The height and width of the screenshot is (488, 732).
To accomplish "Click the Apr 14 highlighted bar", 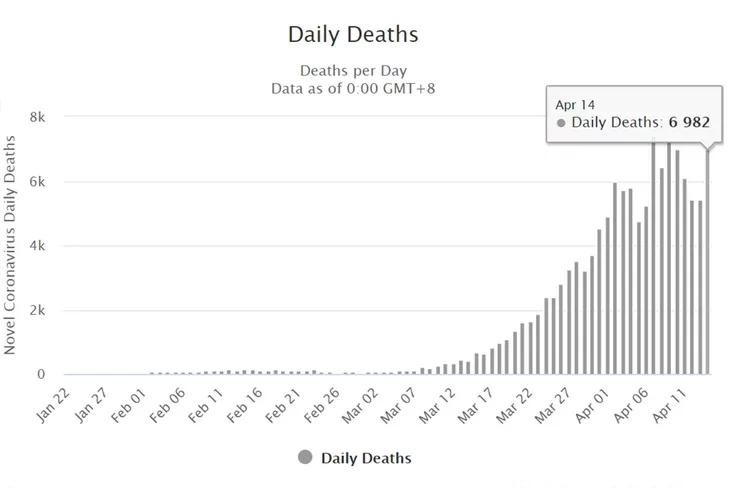I will coord(710,260).
